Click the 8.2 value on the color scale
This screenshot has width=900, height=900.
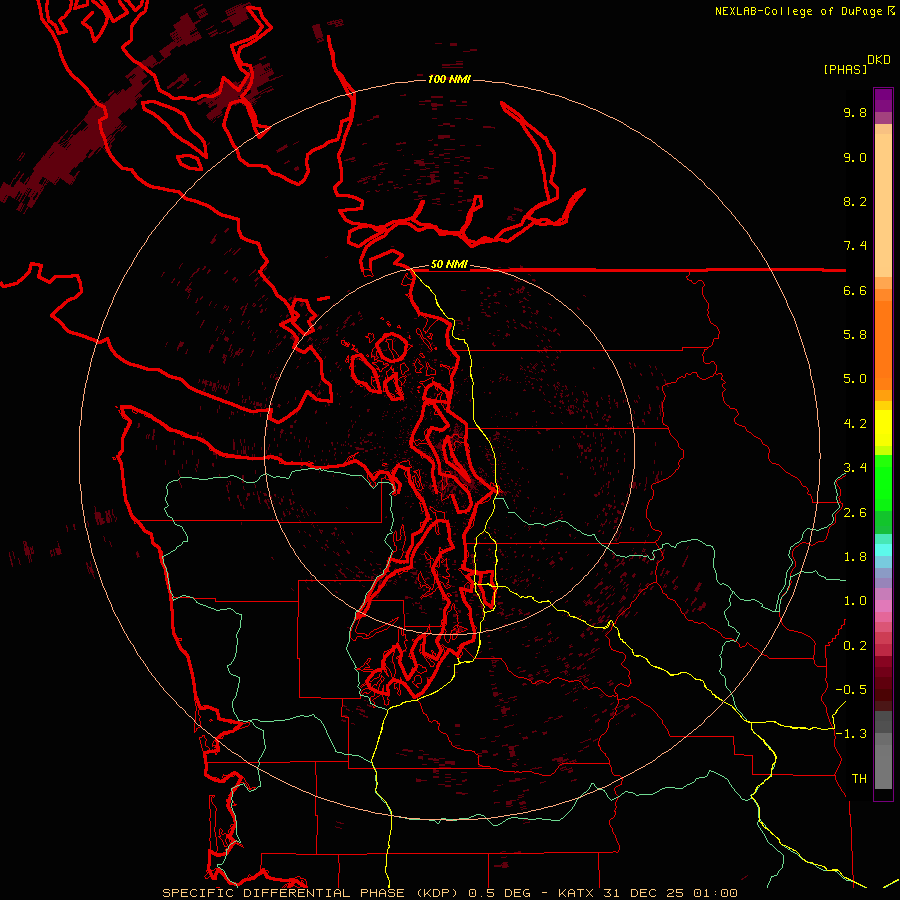click(x=855, y=201)
